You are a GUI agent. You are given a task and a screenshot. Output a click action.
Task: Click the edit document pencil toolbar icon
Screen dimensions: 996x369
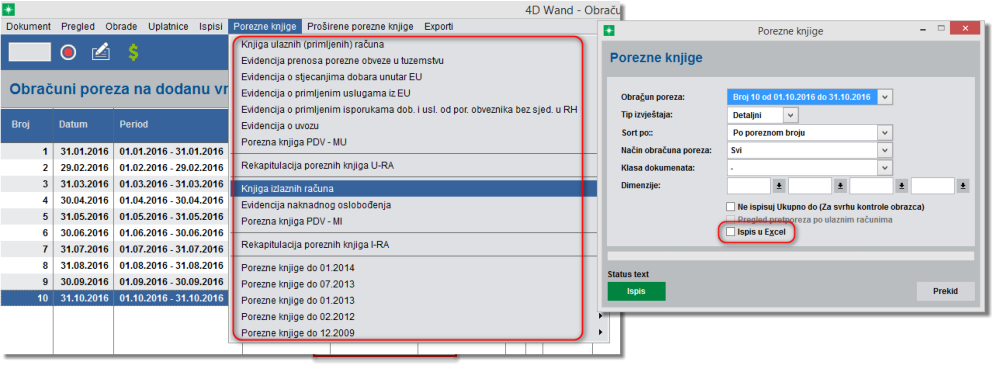100,53
